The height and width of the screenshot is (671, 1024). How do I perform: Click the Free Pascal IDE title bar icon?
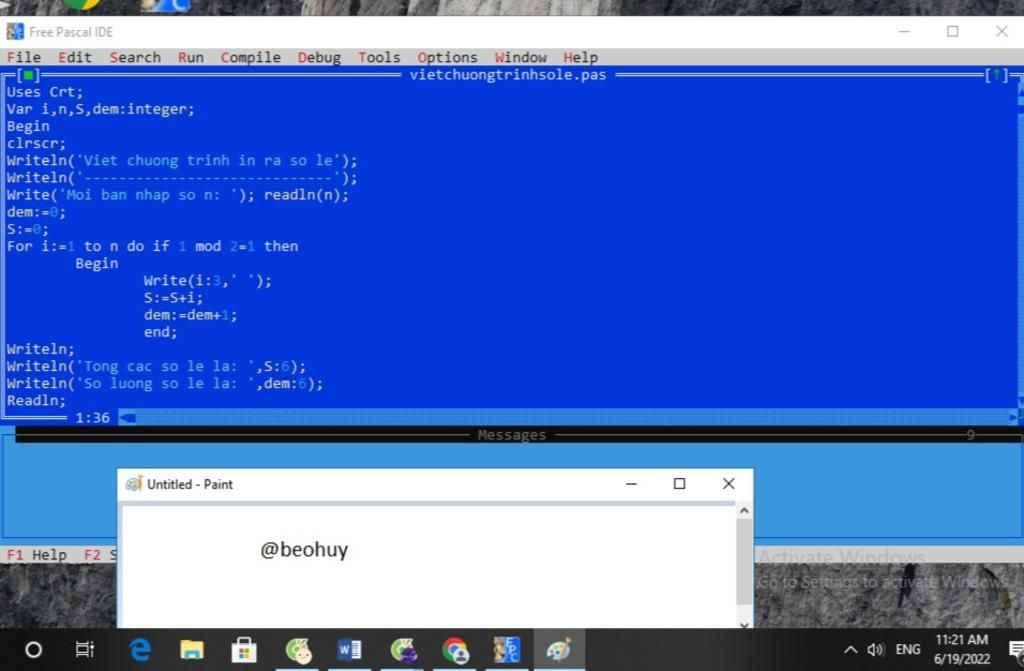tap(15, 31)
